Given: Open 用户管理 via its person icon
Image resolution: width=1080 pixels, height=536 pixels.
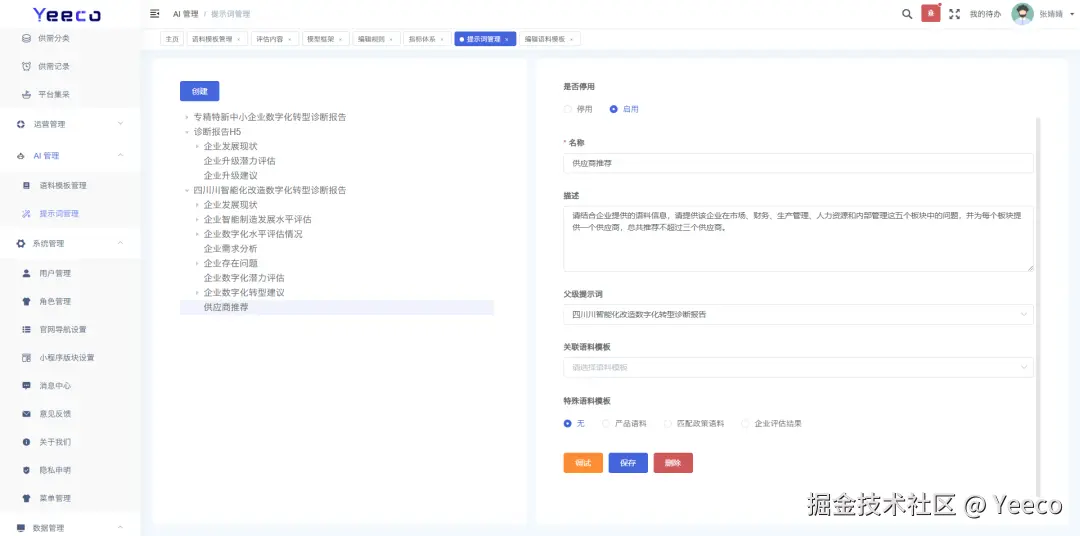Looking at the screenshot, I should coord(26,274).
